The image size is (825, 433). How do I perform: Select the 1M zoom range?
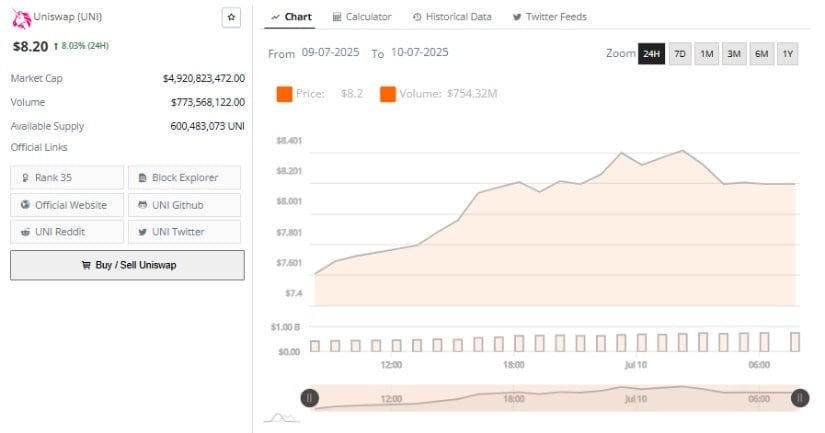[707, 54]
